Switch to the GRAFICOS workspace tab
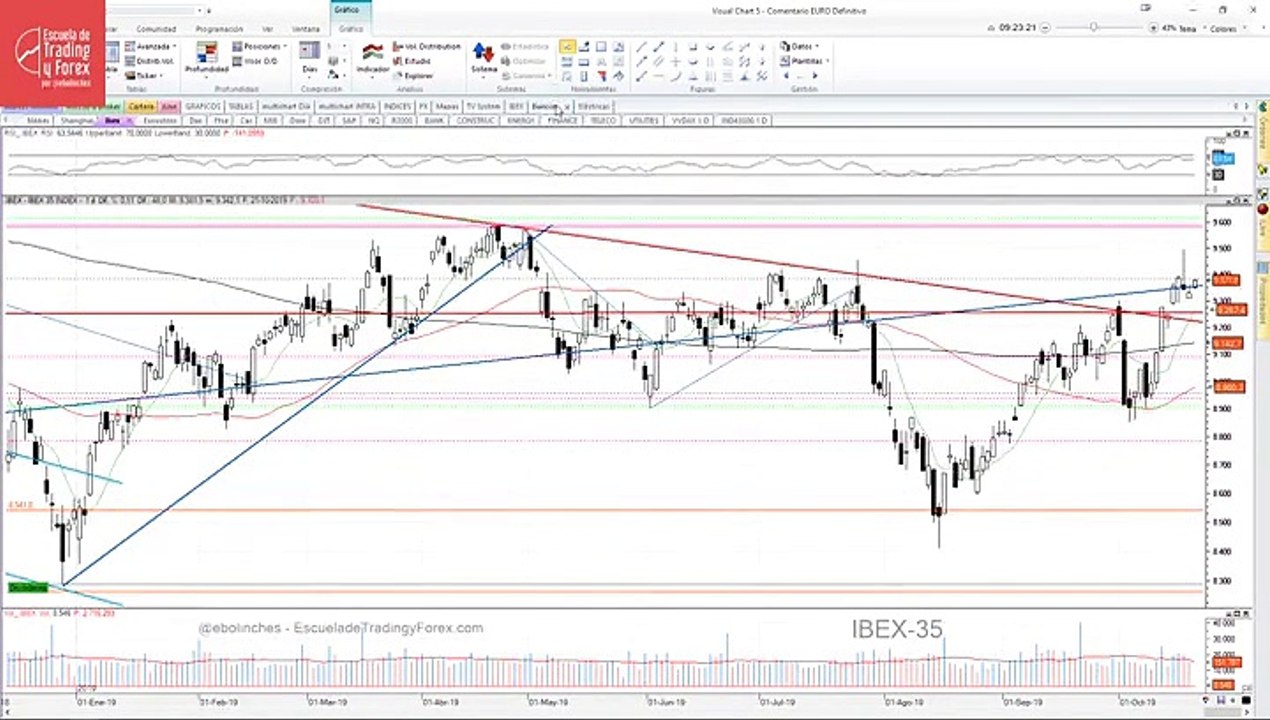 [x=203, y=106]
